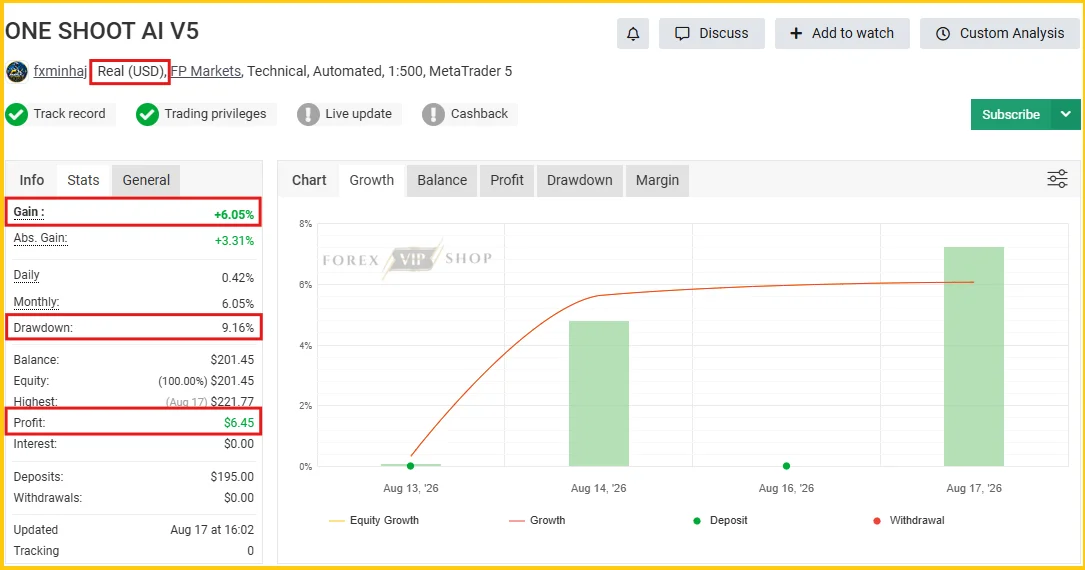Open Custom Analysis

[999, 33]
